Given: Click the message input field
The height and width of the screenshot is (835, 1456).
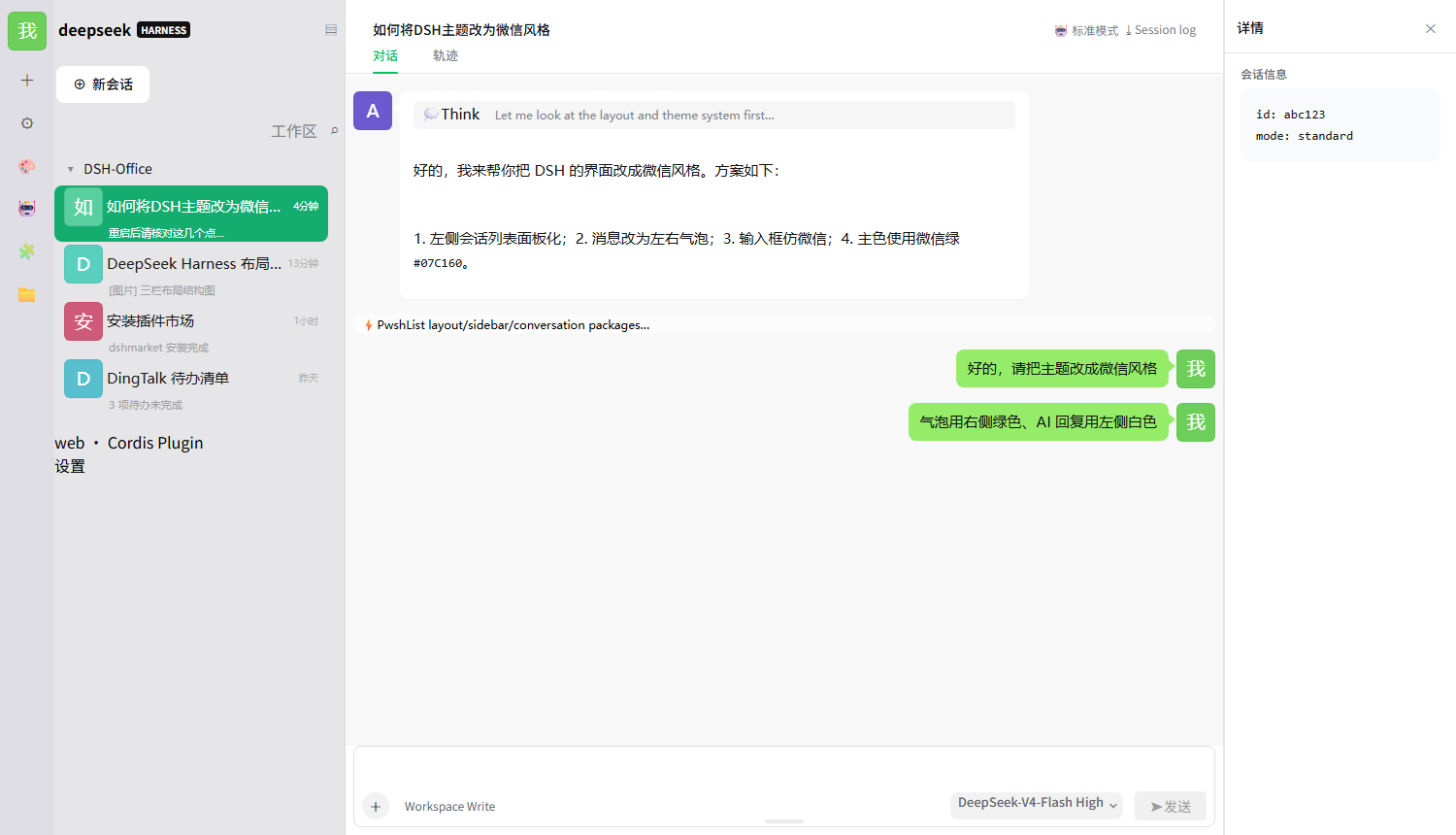Looking at the screenshot, I should click(x=784, y=767).
